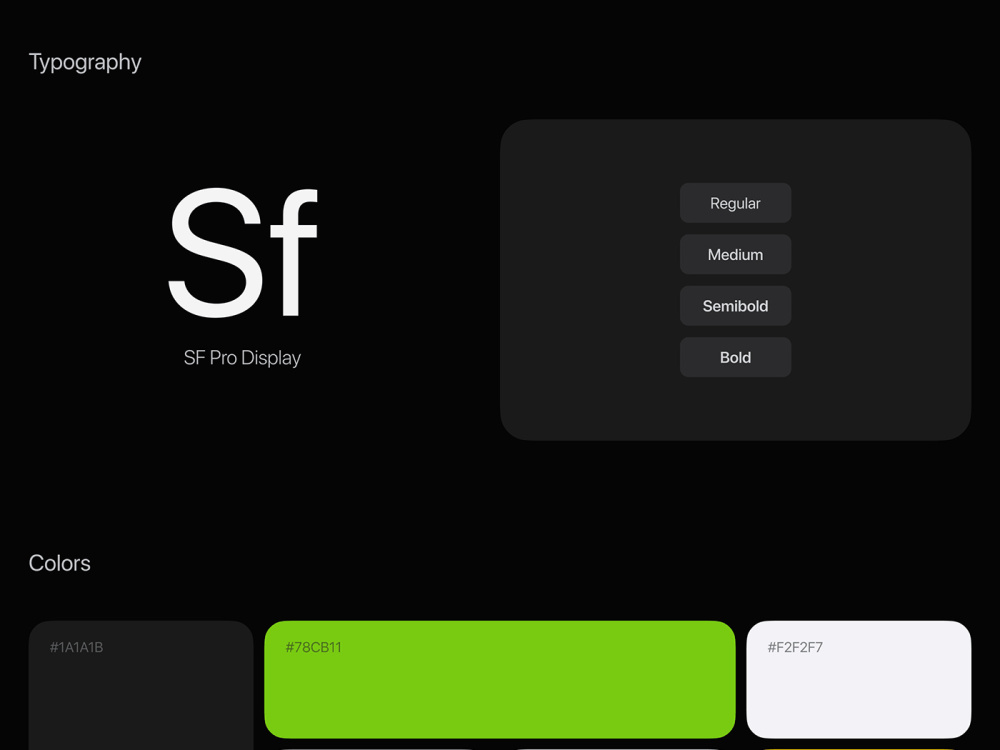Click the Typography section heading
1000x750 pixels.
85,62
